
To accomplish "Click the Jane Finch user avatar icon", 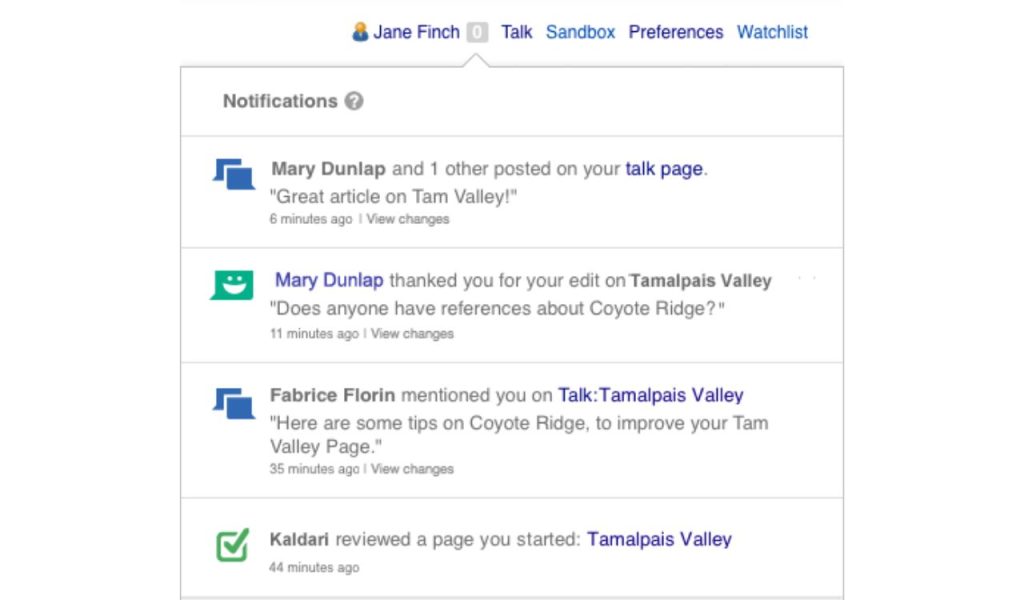I will pyautogui.click(x=362, y=31).
